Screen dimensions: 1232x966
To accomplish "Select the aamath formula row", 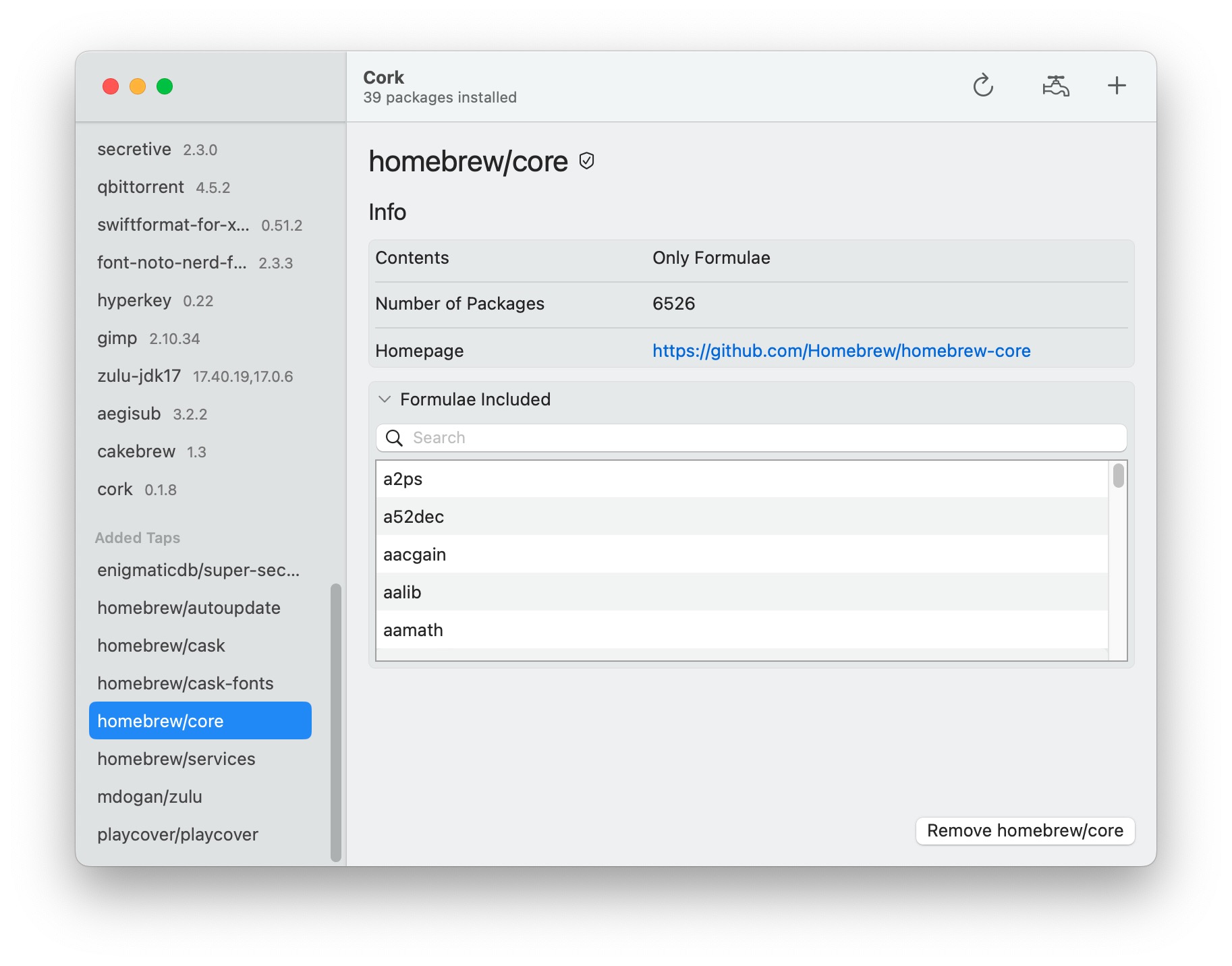I will [742, 630].
